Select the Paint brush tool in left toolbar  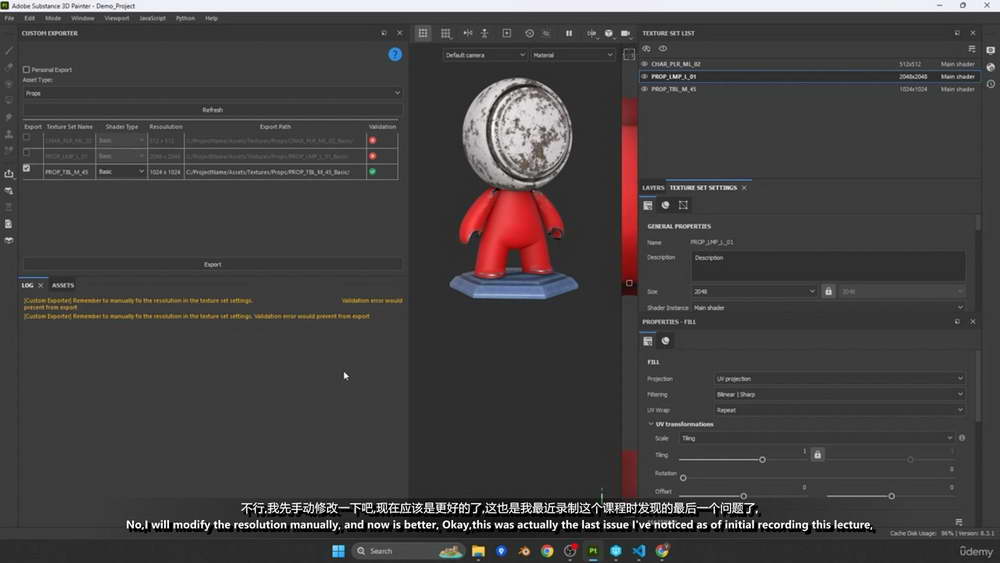point(9,51)
